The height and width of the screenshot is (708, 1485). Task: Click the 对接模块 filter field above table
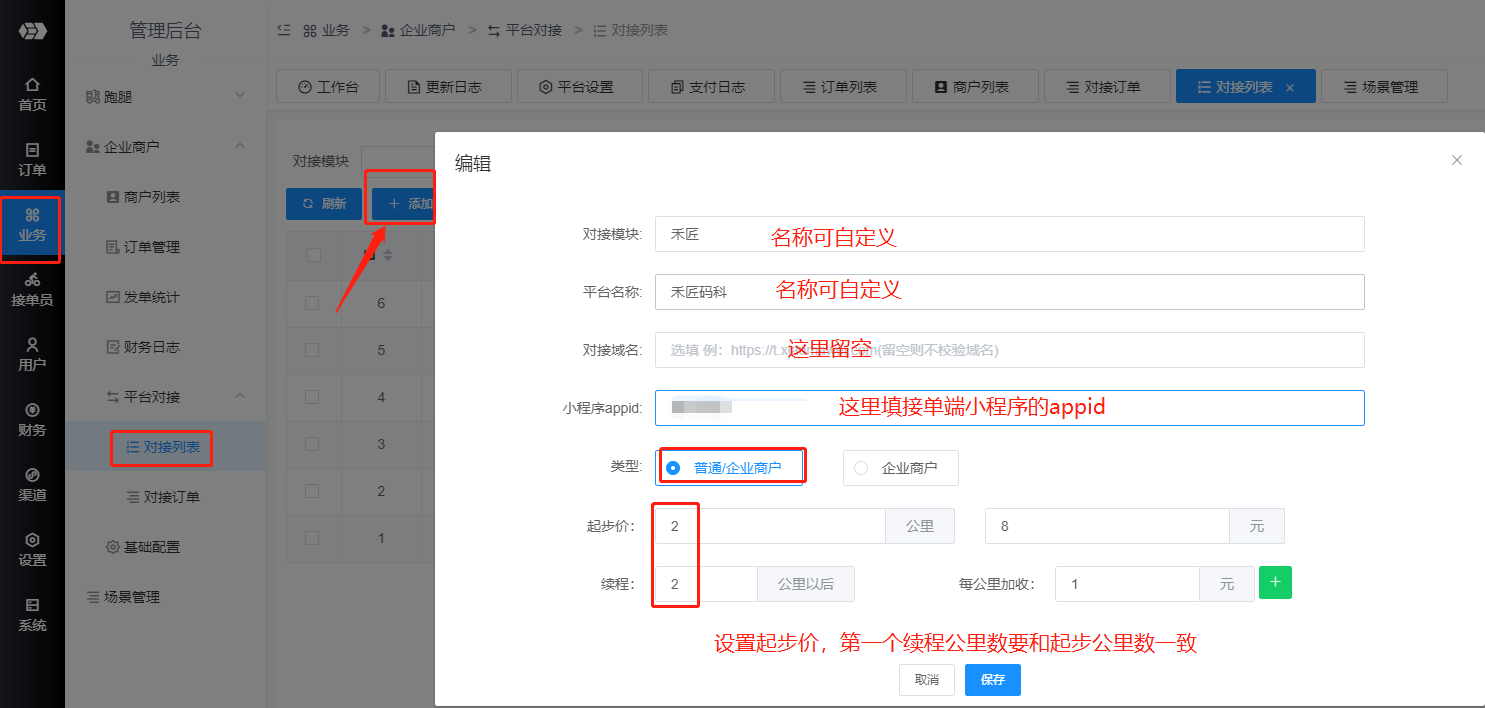tap(398, 161)
